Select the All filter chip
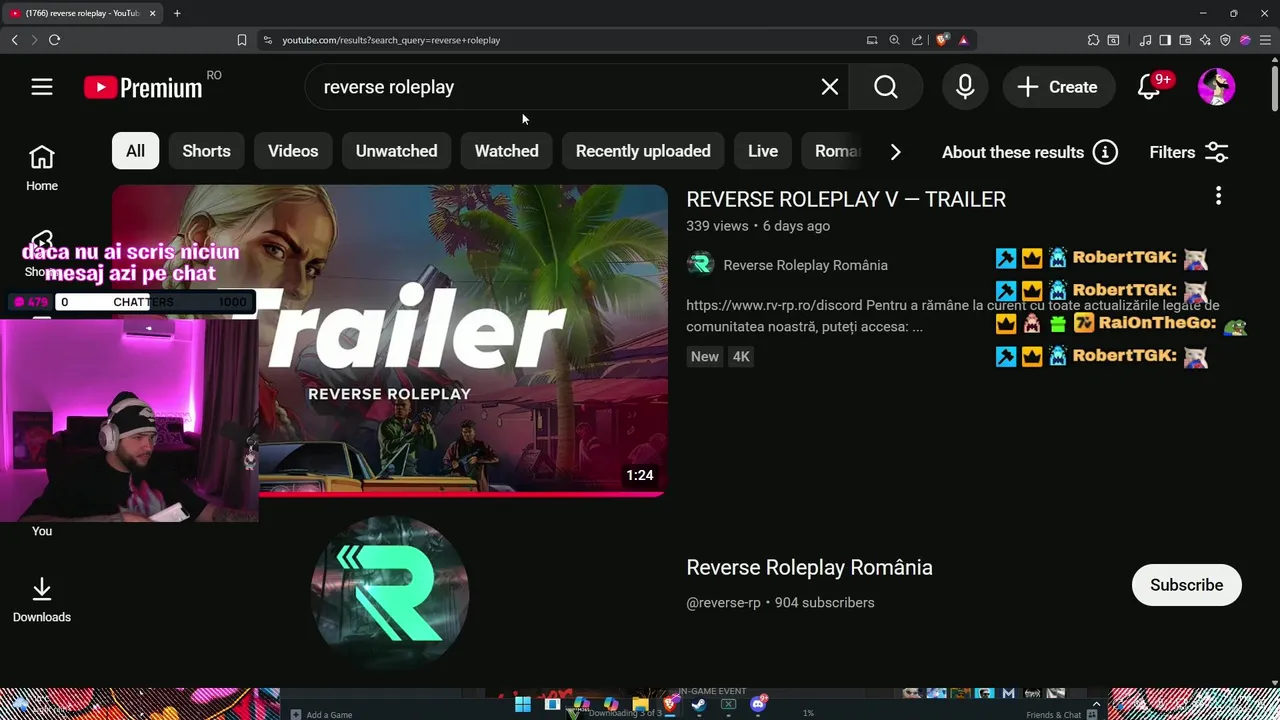The image size is (1280, 720). [x=135, y=151]
